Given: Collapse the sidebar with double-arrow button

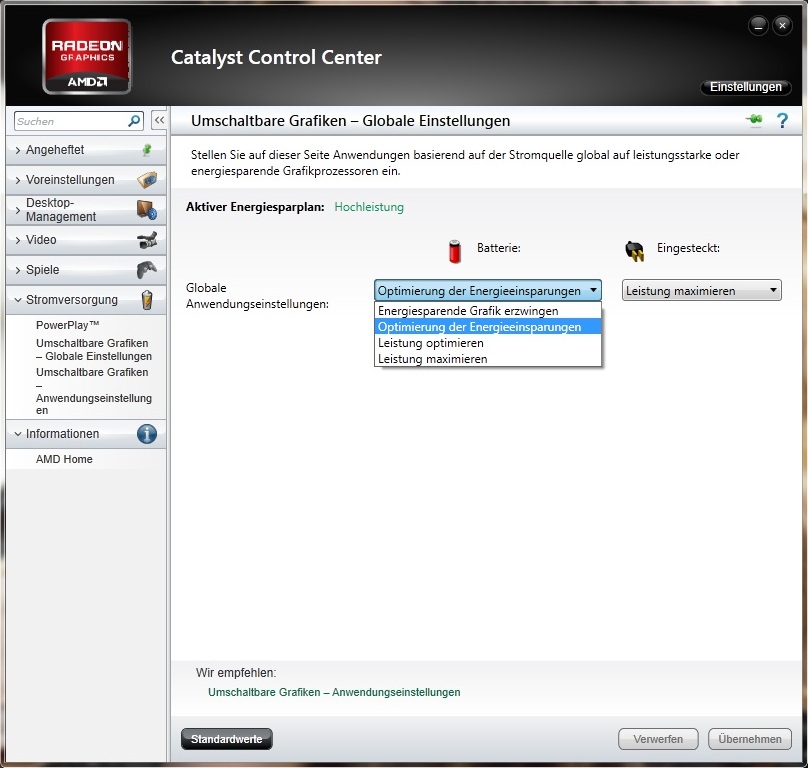Looking at the screenshot, I should pos(159,121).
